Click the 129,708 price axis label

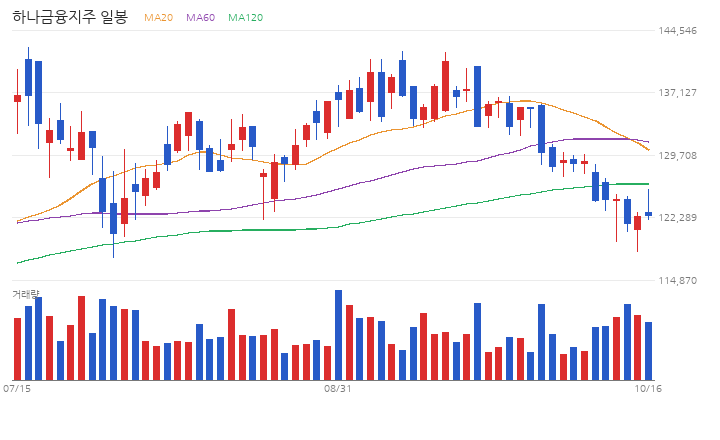coord(677,156)
